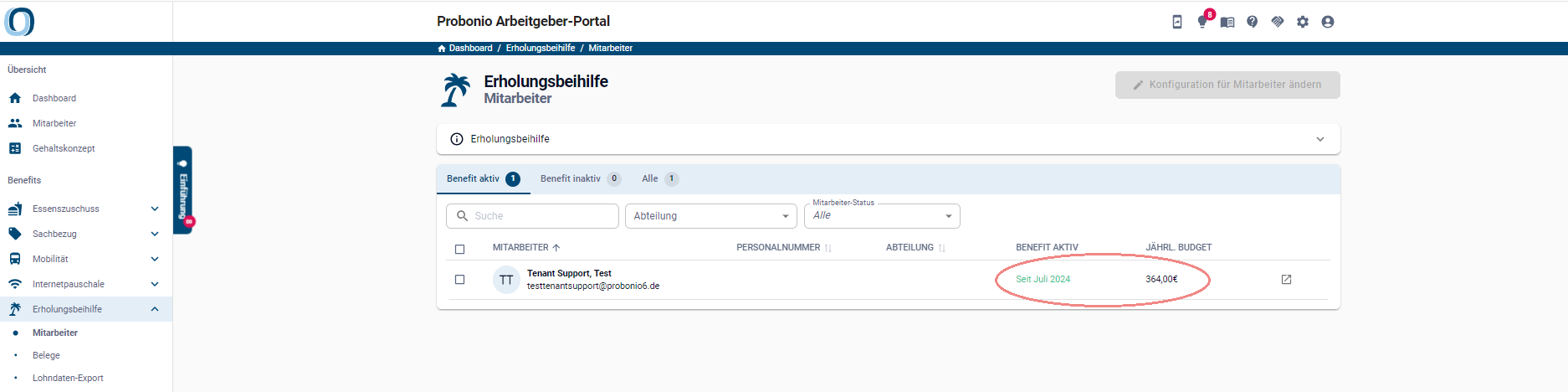This screenshot has width=1568, height=392.
Task: Open the user account icon
Action: tap(1328, 22)
